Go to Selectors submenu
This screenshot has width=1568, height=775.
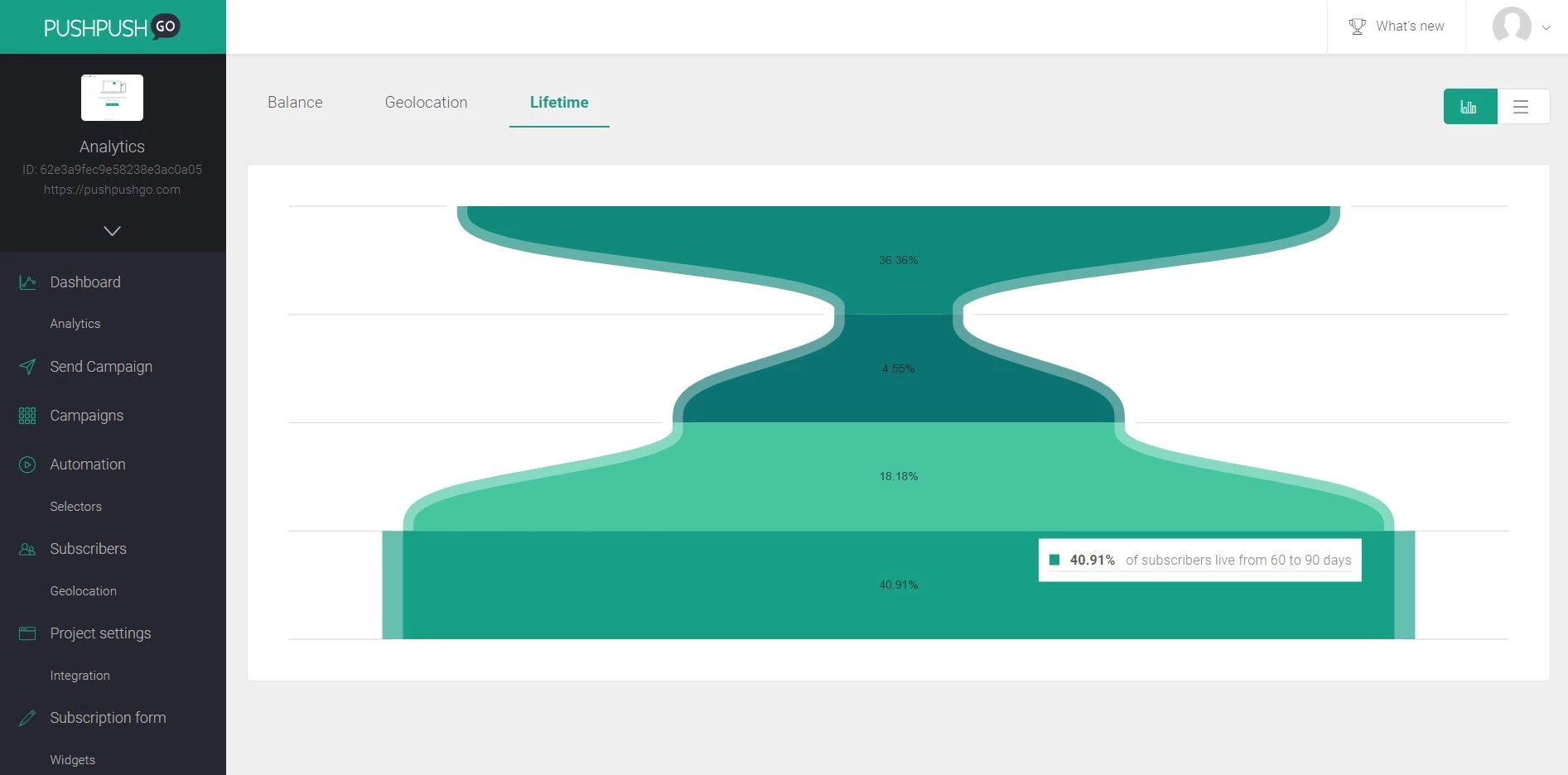pos(76,507)
